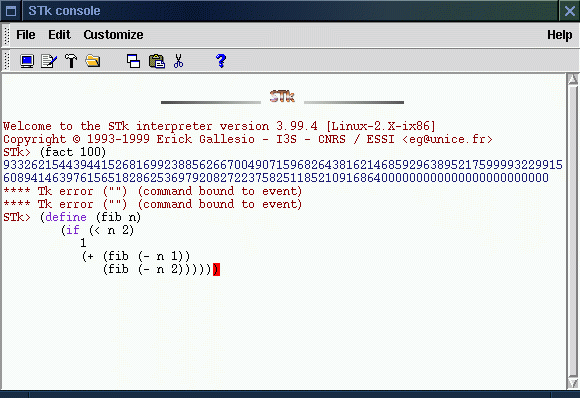Screen dimensions: 580x398
Task: Click the blue question mark help icon
Action: pyautogui.click(x=221, y=61)
